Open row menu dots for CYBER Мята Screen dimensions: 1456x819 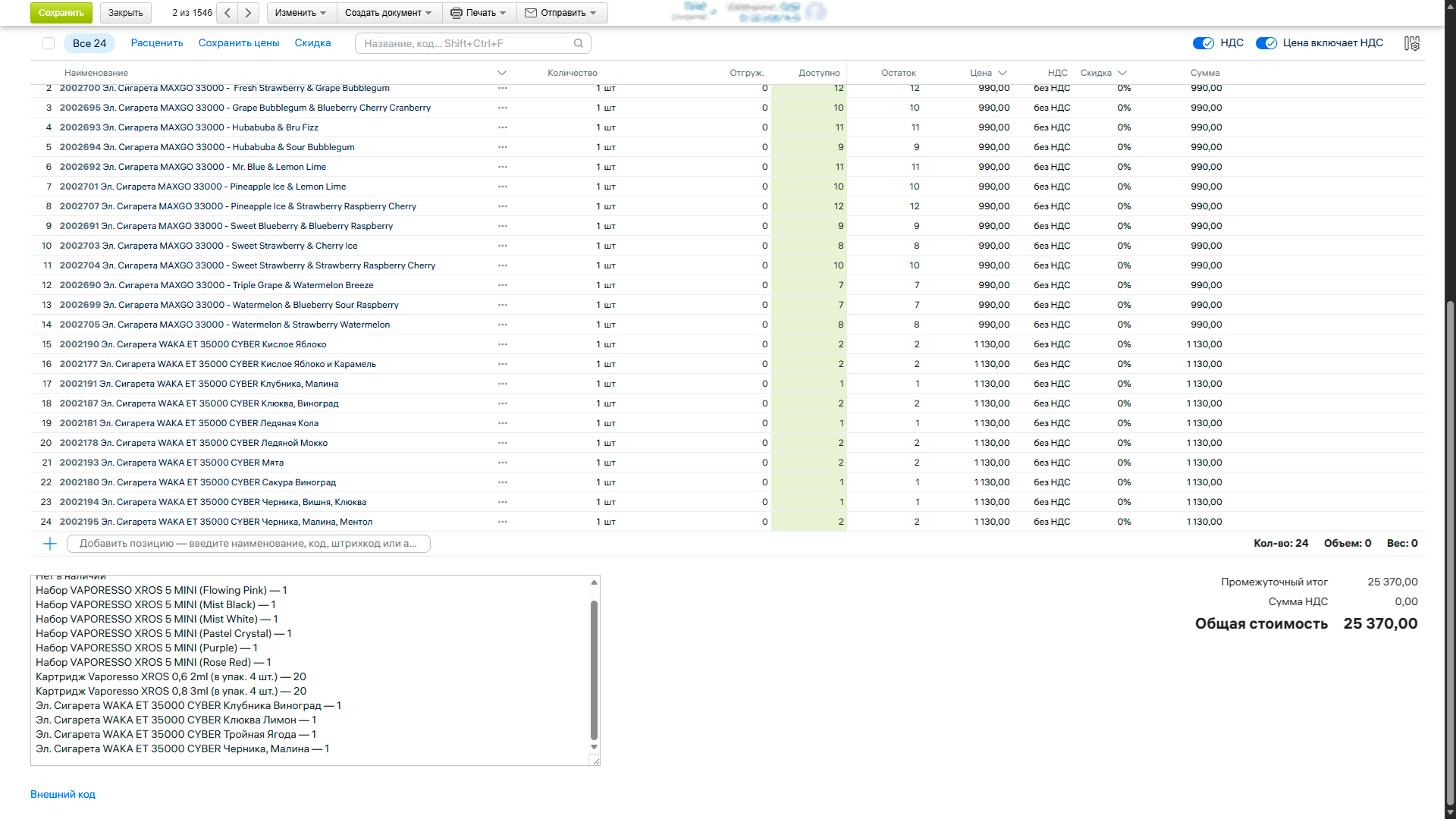[503, 463]
